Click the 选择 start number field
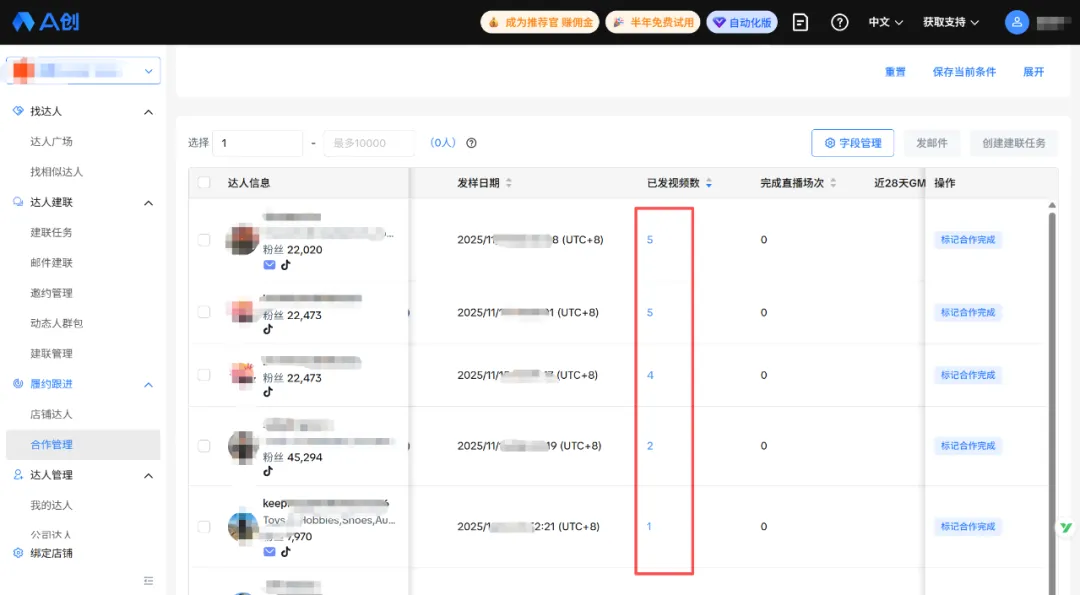Viewport: 1080px width, 595px height. pyautogui.click(x=258, y=143)
